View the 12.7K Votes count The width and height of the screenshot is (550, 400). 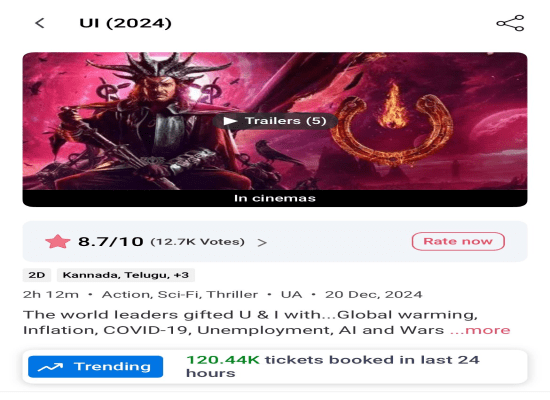pos(197,242)
